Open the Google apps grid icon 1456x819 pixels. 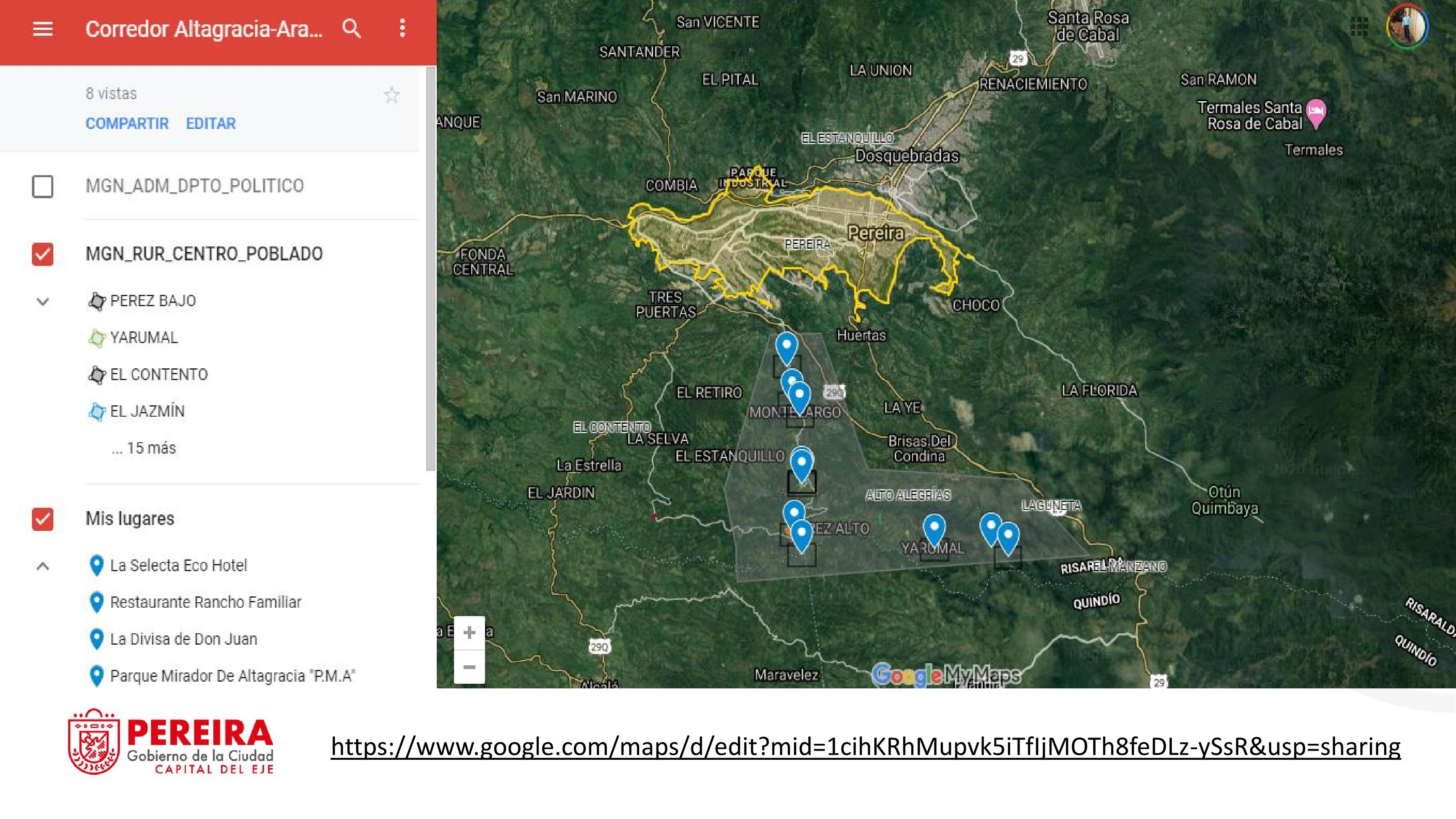tap(1359, 26)
